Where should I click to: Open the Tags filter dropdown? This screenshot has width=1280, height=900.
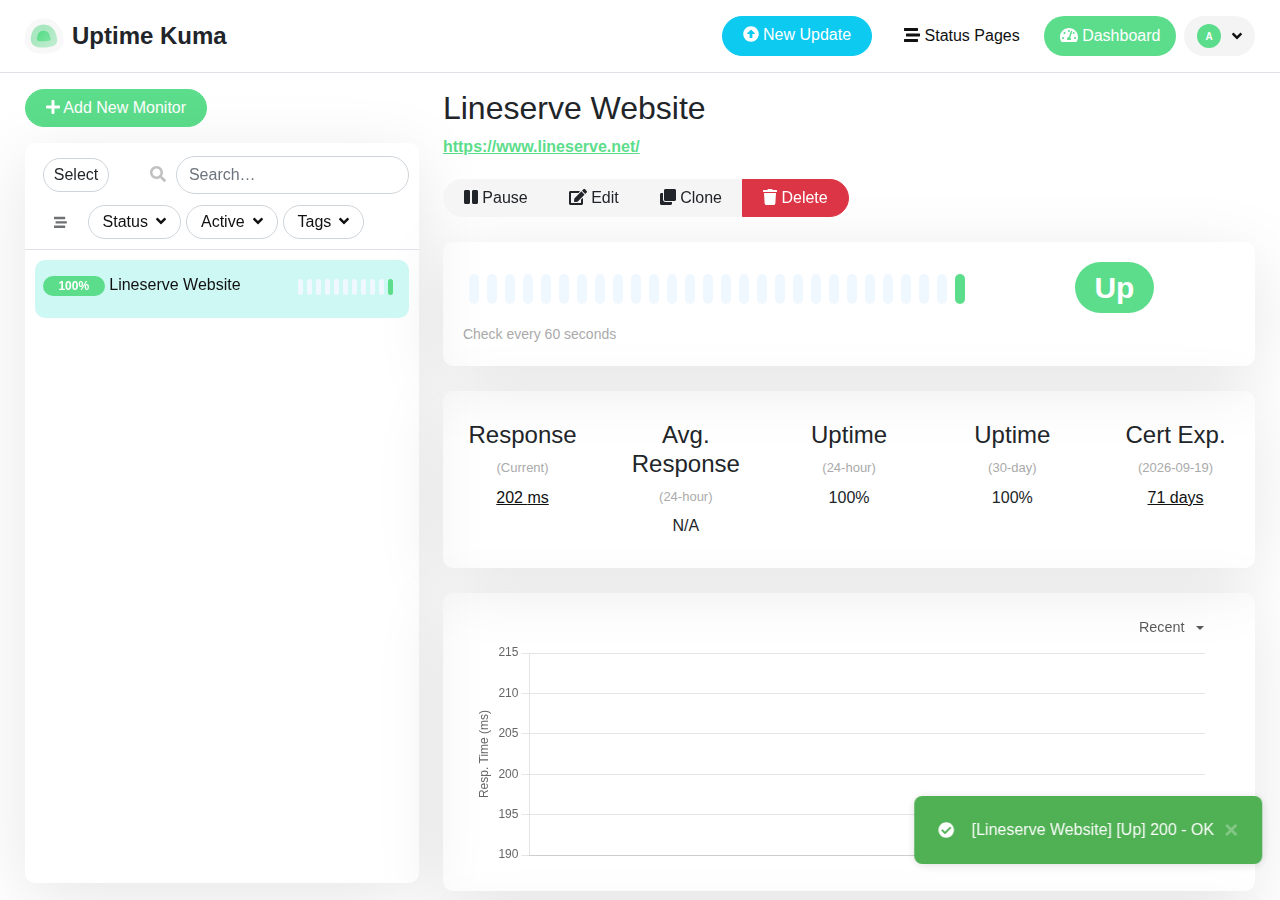tap(323, 222)
